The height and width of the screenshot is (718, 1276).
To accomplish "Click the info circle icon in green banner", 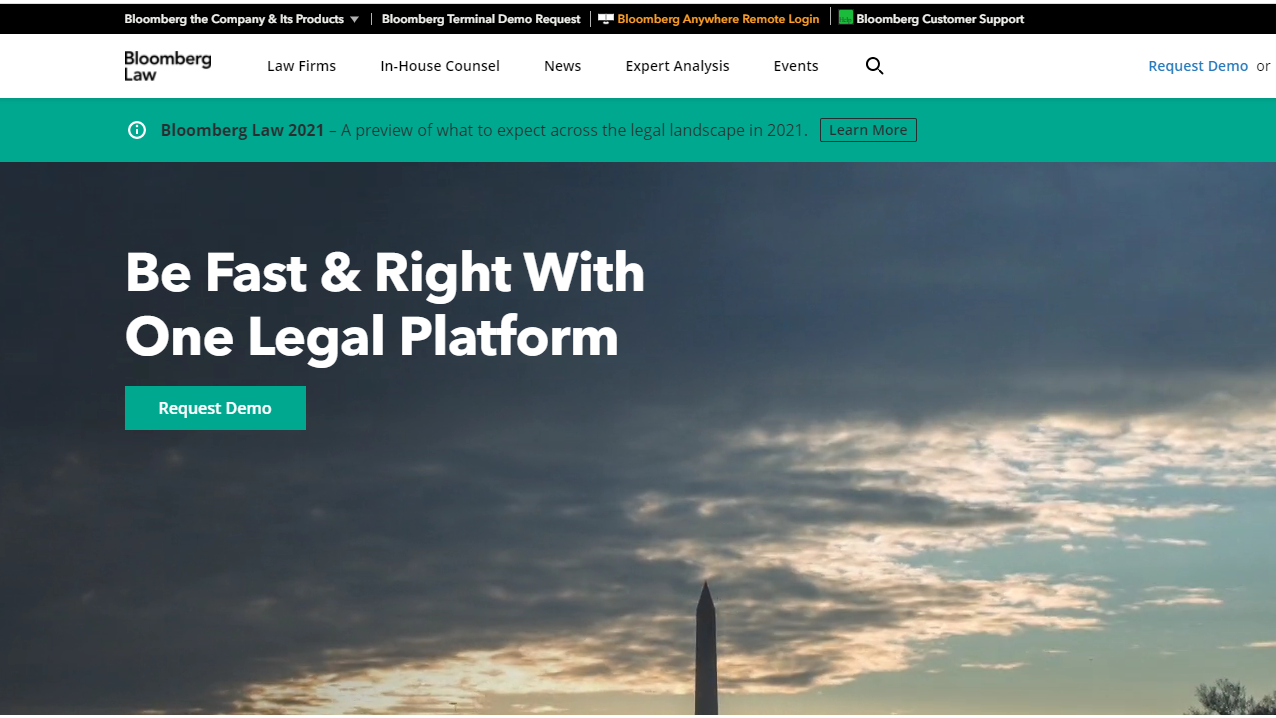I will pos(137,130).
